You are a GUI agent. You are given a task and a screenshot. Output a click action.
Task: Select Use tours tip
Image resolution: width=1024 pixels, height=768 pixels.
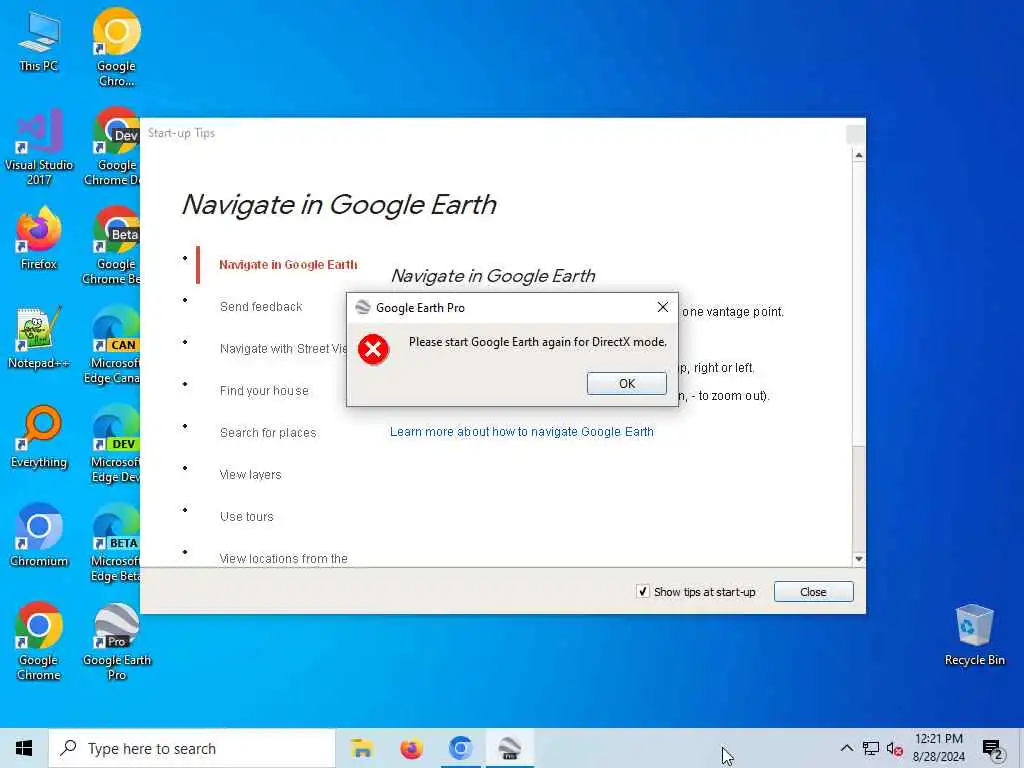pos(246,517)
